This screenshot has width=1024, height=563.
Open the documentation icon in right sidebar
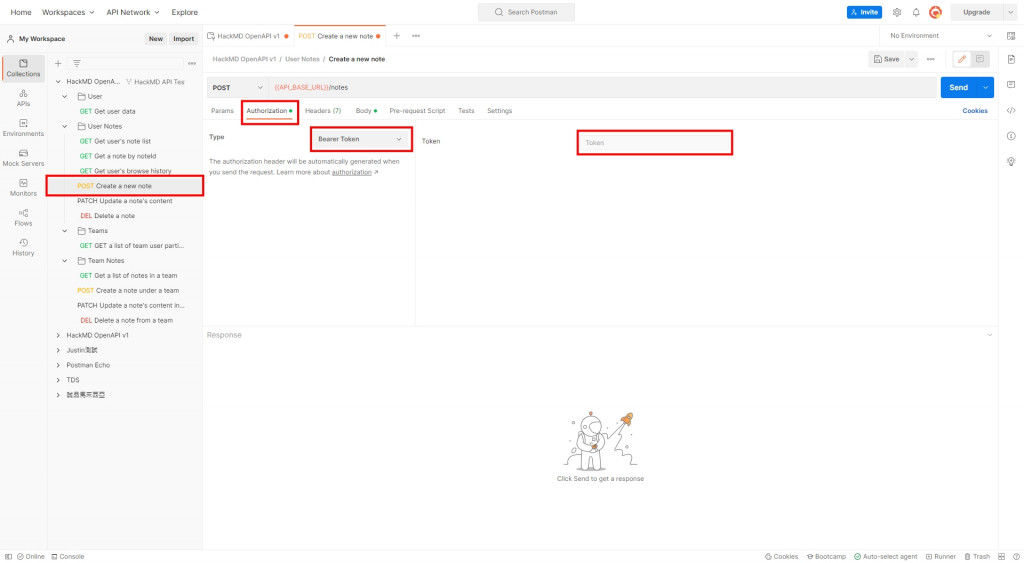point(1011,59)
